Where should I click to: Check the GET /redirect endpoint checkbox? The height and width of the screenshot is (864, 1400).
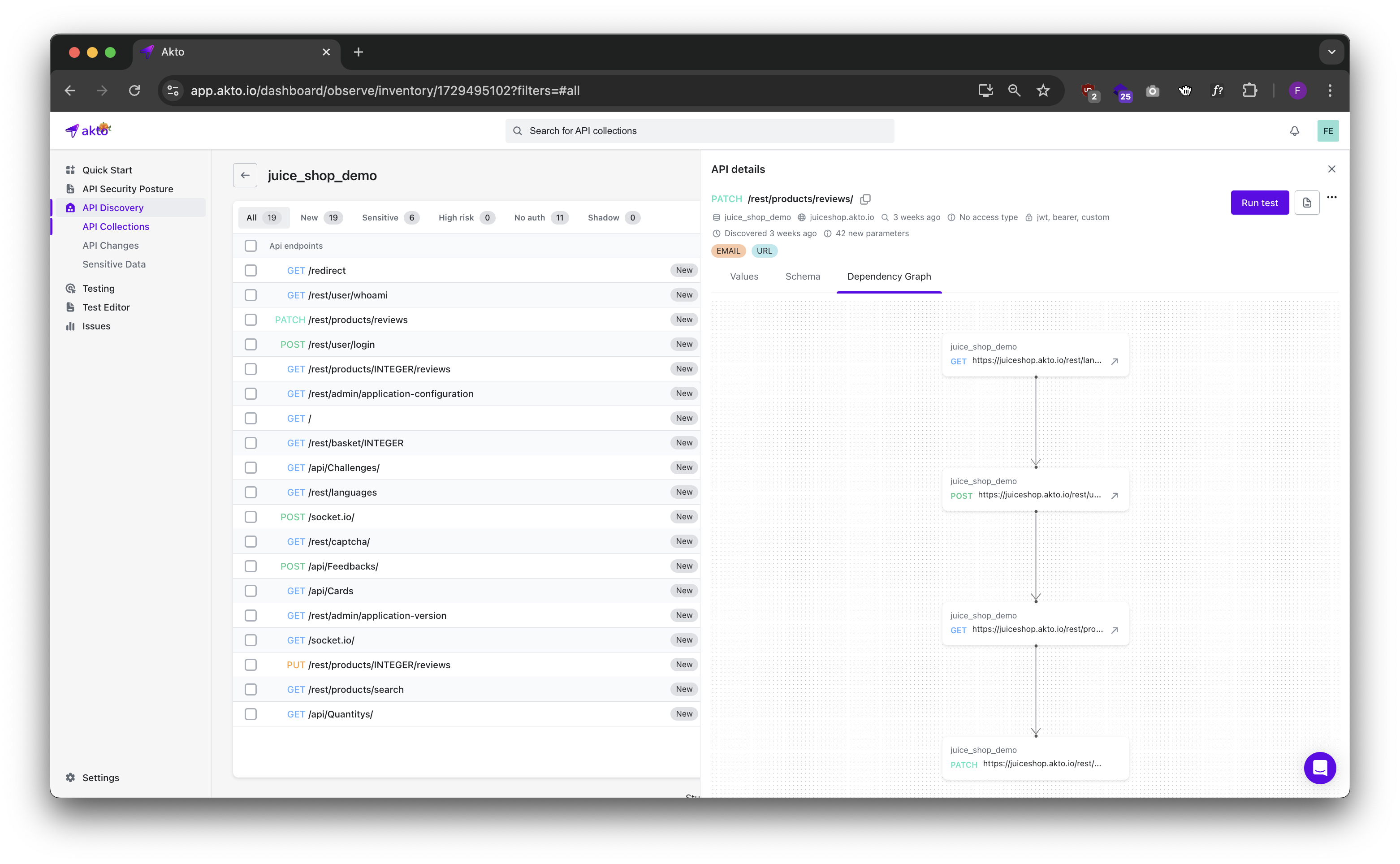(x=250, y=270)
